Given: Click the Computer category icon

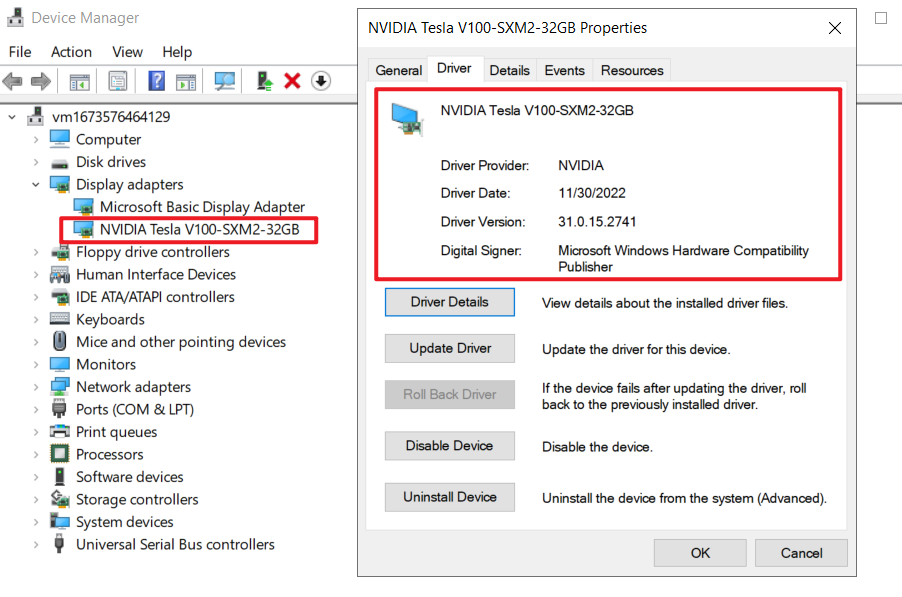Looking at the screenshot, I should 59,139.
